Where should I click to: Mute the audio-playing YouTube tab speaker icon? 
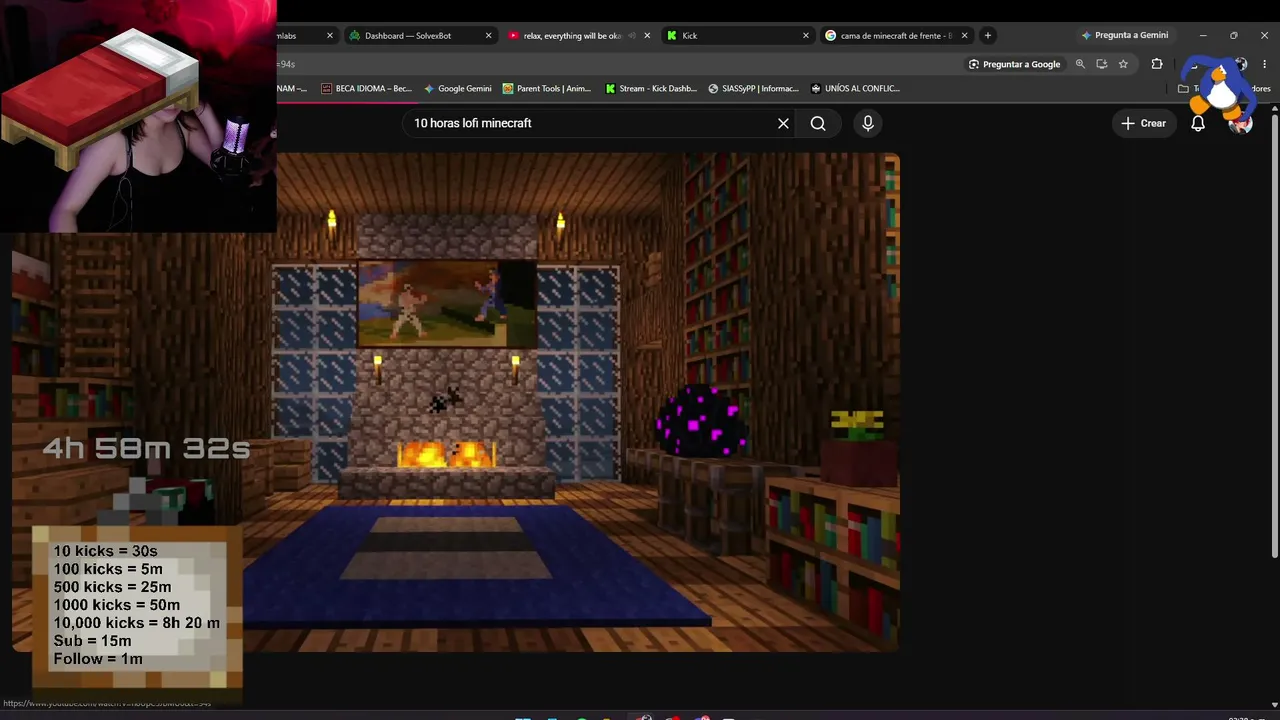coord(631,36)
